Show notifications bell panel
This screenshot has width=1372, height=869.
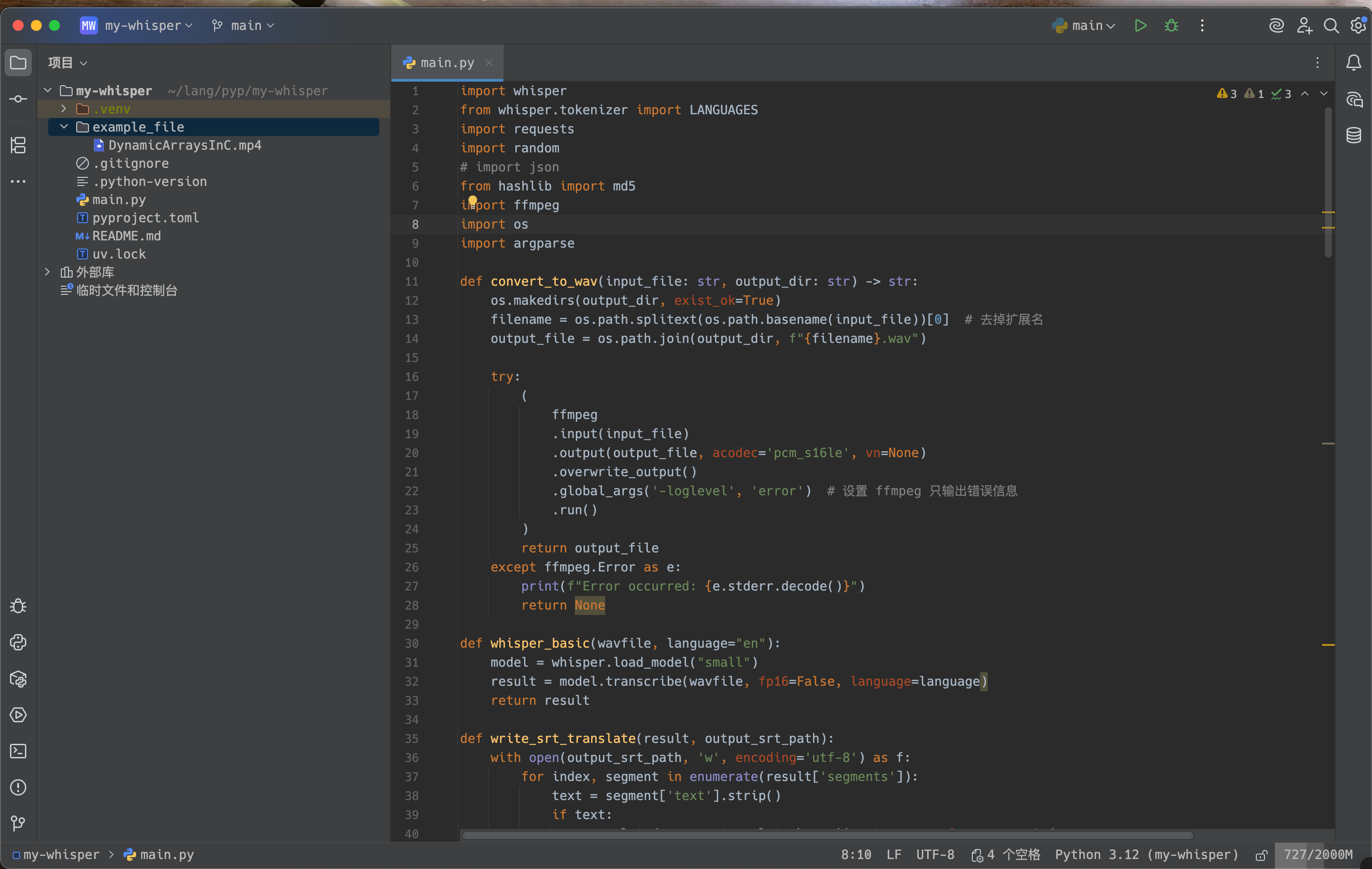click(1354, 63)
